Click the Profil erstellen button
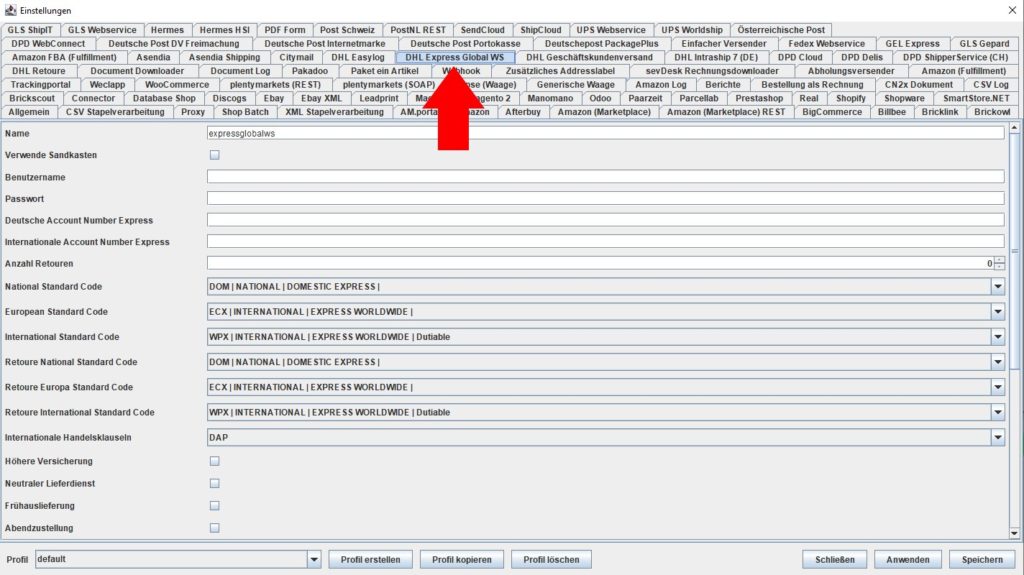The image size is (1024, 575). pos(370,559)
